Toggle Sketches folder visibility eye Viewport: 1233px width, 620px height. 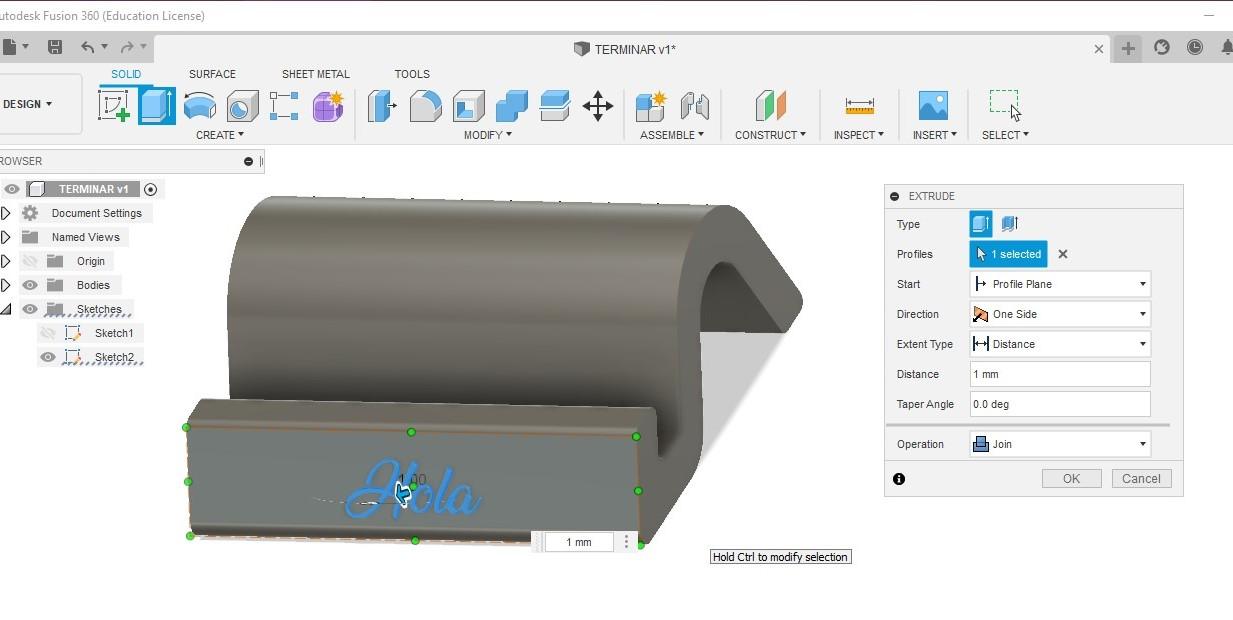tap(30, 309)
